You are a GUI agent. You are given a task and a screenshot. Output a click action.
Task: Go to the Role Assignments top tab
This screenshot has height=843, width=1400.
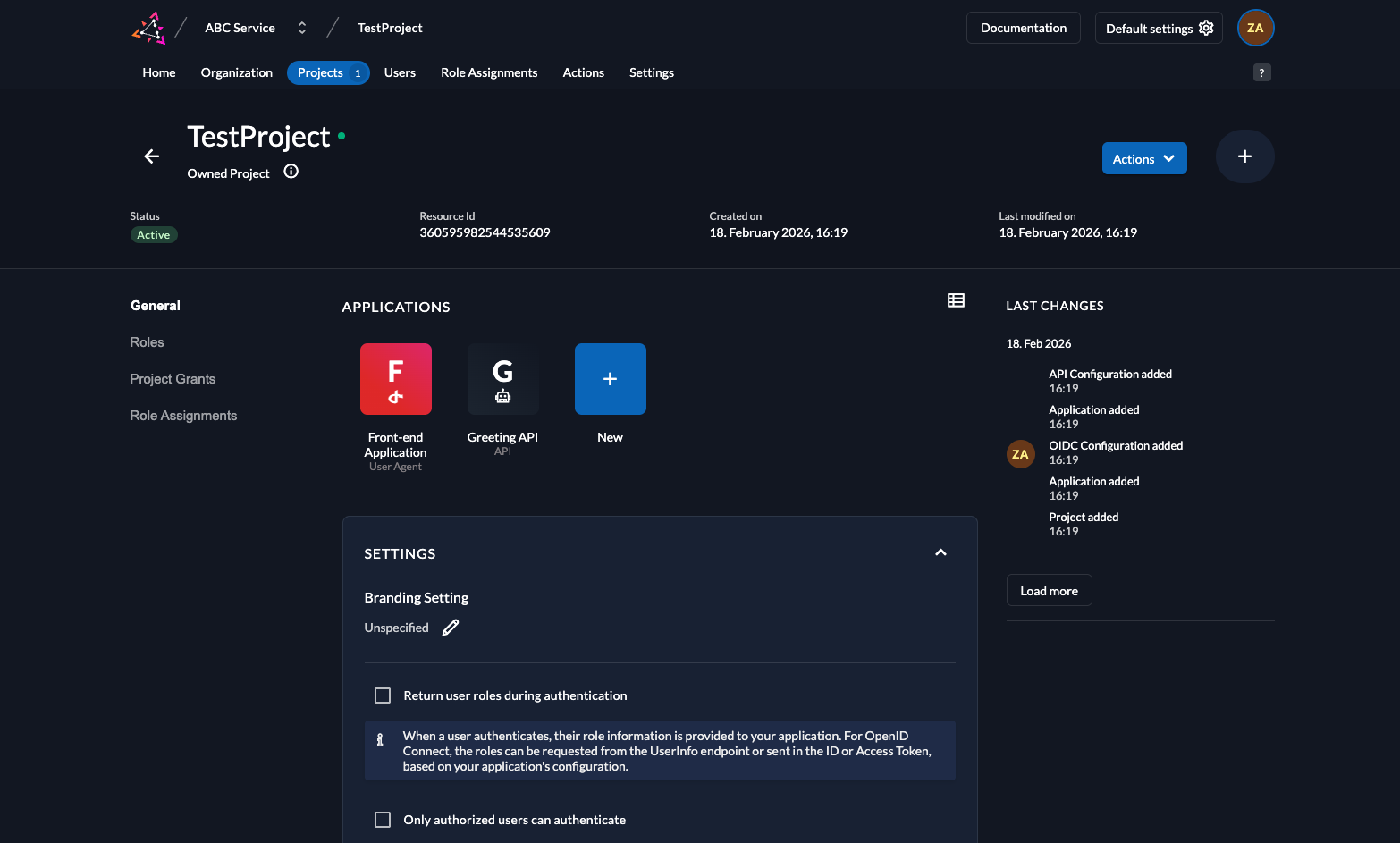(x=489, y=72)
